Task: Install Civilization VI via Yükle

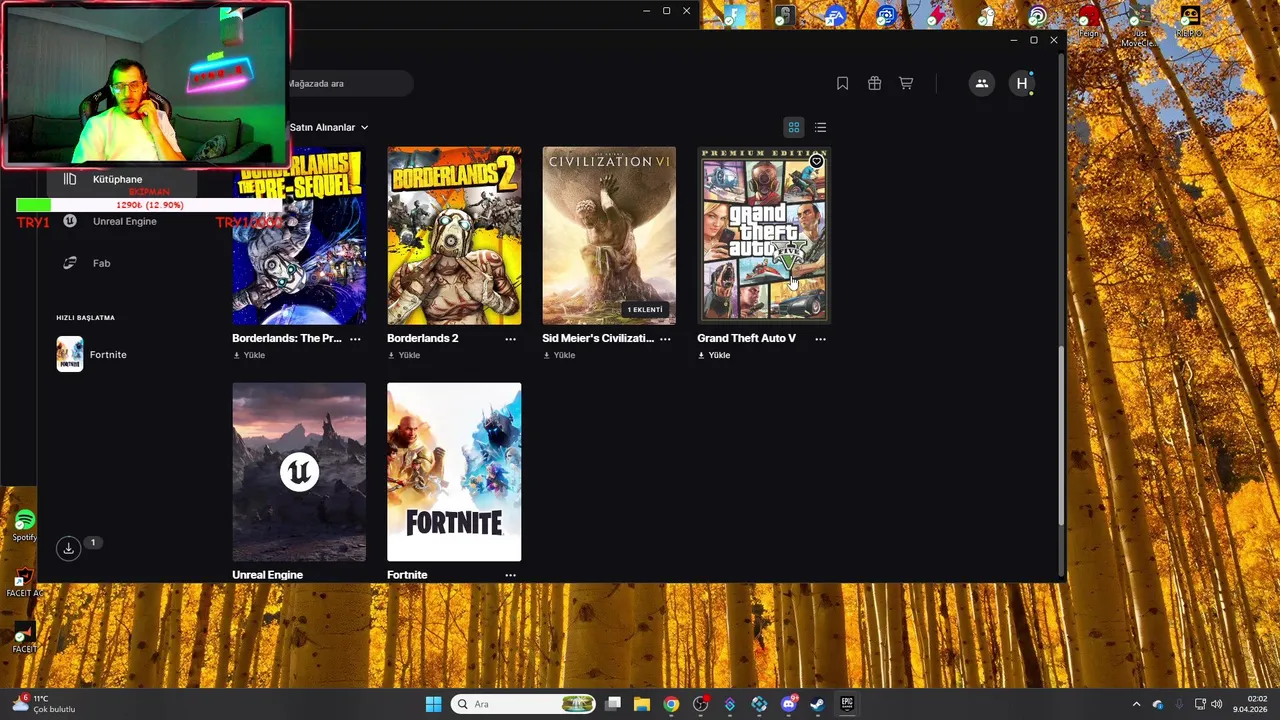Action: click(x=559, y=355)
